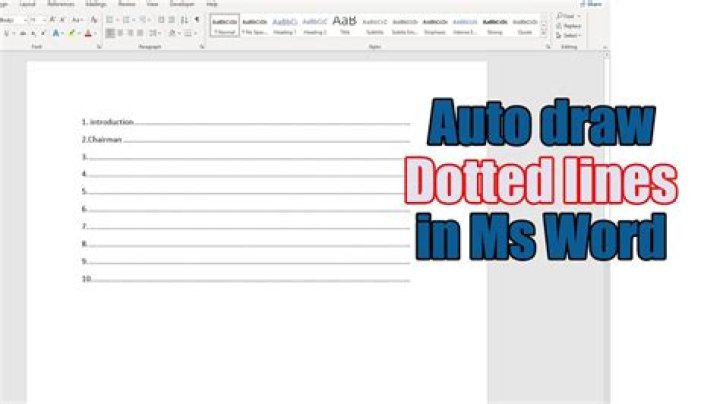This screenshot has width=720, height=404.
Task: Apply the Normal style
Action: coord(225,26)
